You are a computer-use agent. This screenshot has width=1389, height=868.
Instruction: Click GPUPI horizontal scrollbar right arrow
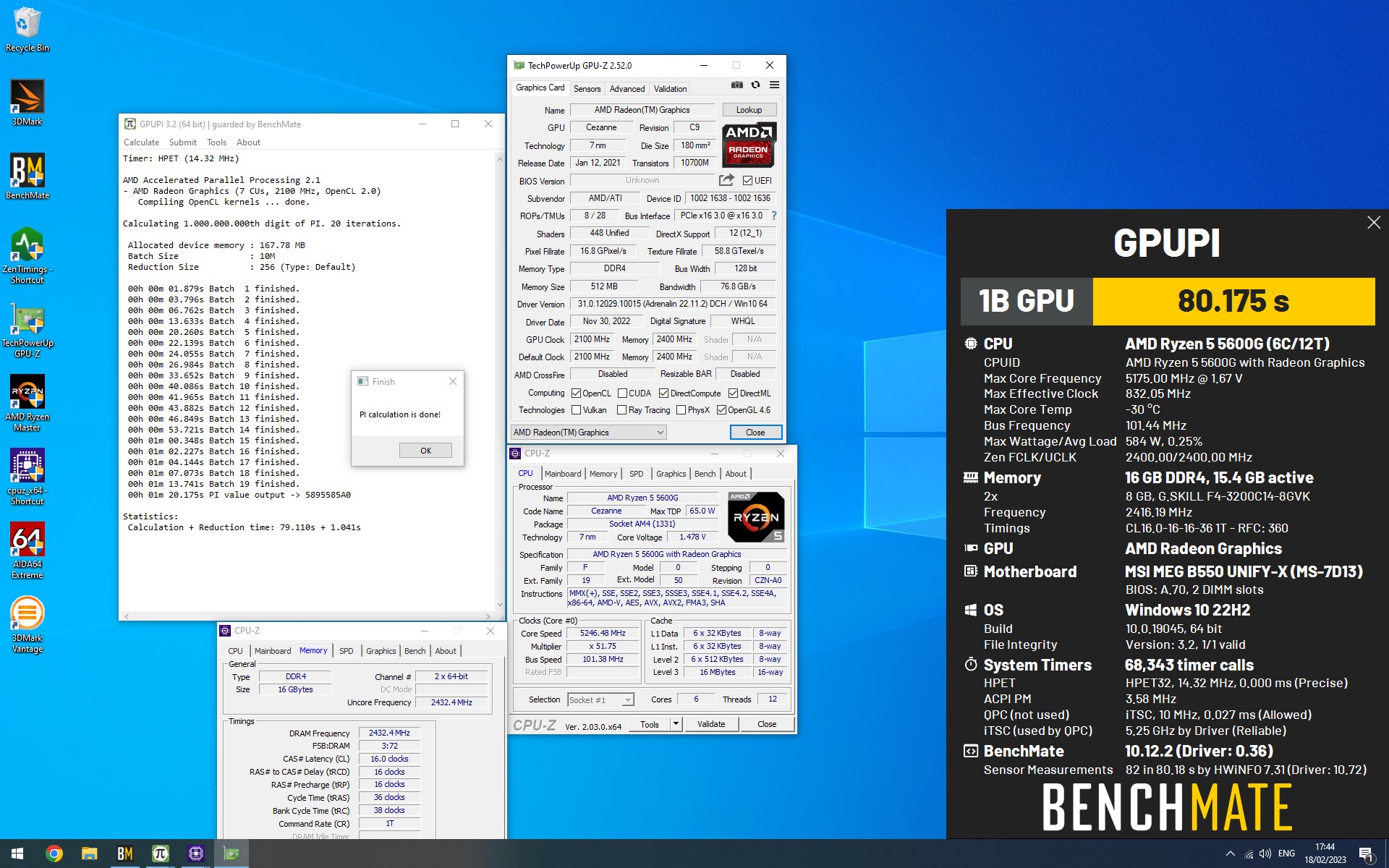490,616
